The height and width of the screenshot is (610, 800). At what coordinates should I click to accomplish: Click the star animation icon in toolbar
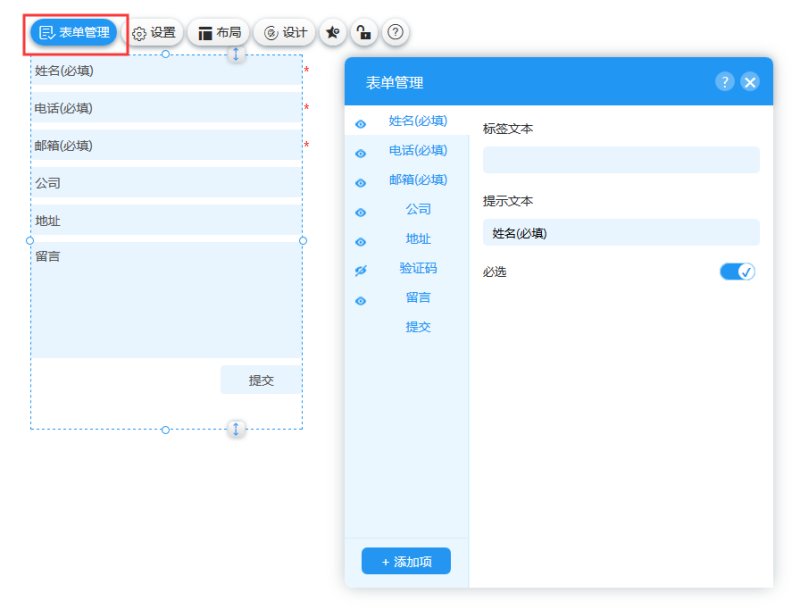click(x=332, y=33)
